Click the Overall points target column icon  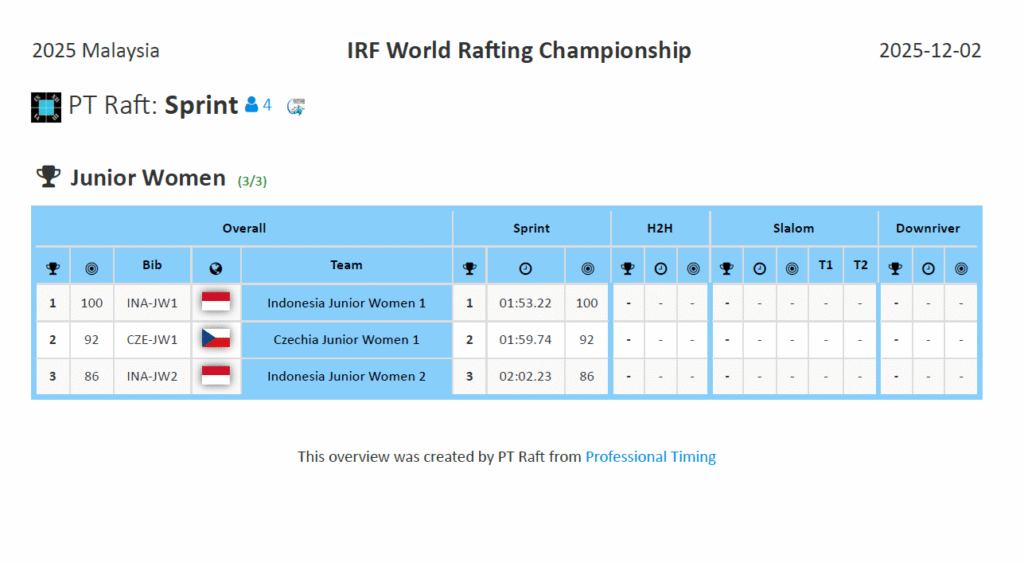pos(92,268)
